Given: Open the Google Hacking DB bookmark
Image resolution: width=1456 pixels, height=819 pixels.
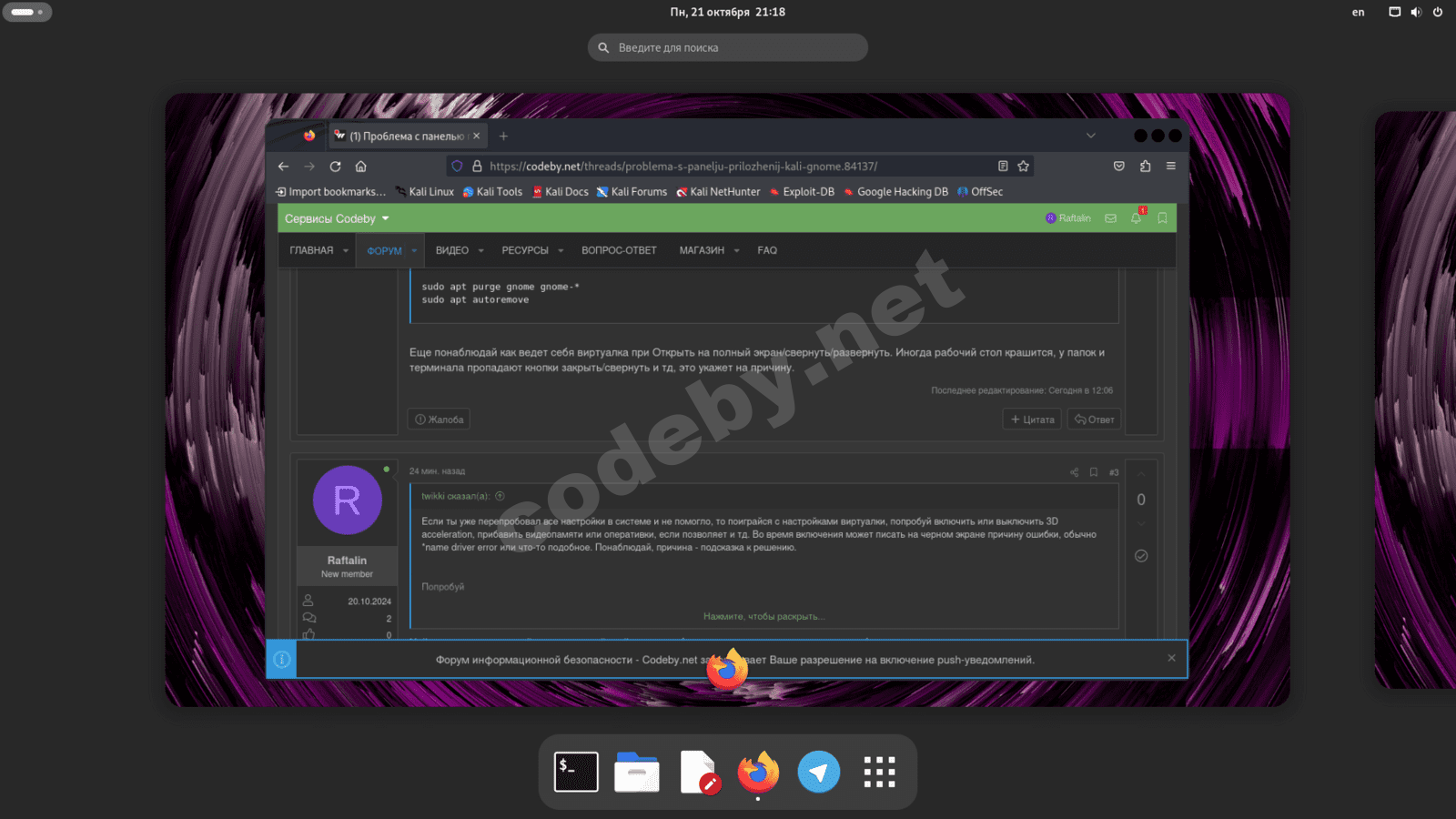Looking at the screenshot, I should pyautogui.click(x=895, y=192).
